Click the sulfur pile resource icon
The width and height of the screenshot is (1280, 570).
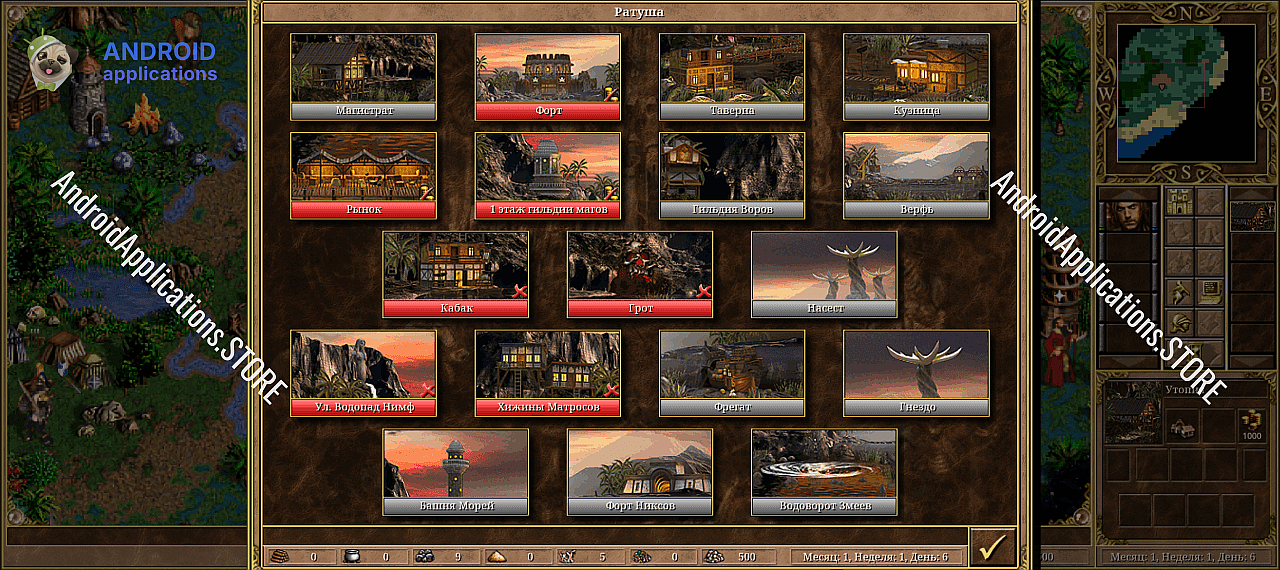pos(497,557)
